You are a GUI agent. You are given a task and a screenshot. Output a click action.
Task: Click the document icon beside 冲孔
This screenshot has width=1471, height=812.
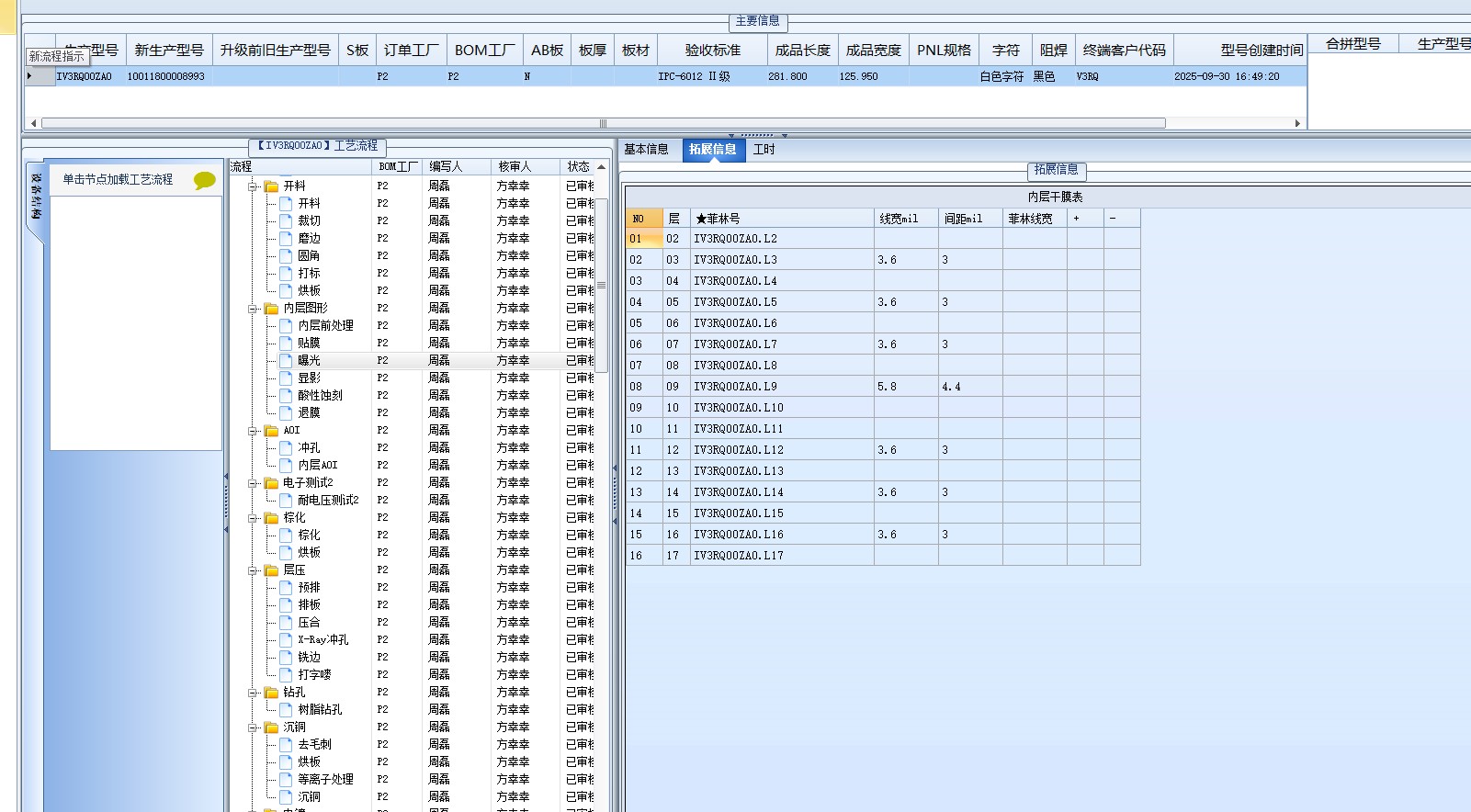coord(286,447)
